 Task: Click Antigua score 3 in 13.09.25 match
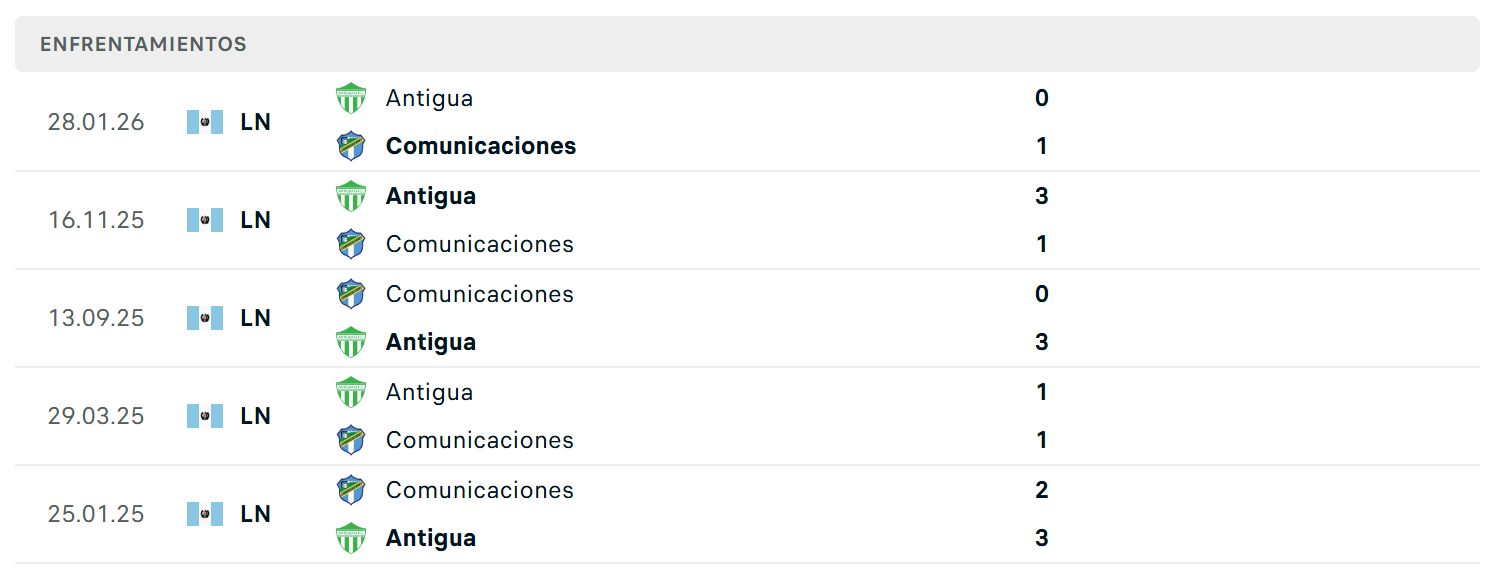click(x=1042, y=342)
